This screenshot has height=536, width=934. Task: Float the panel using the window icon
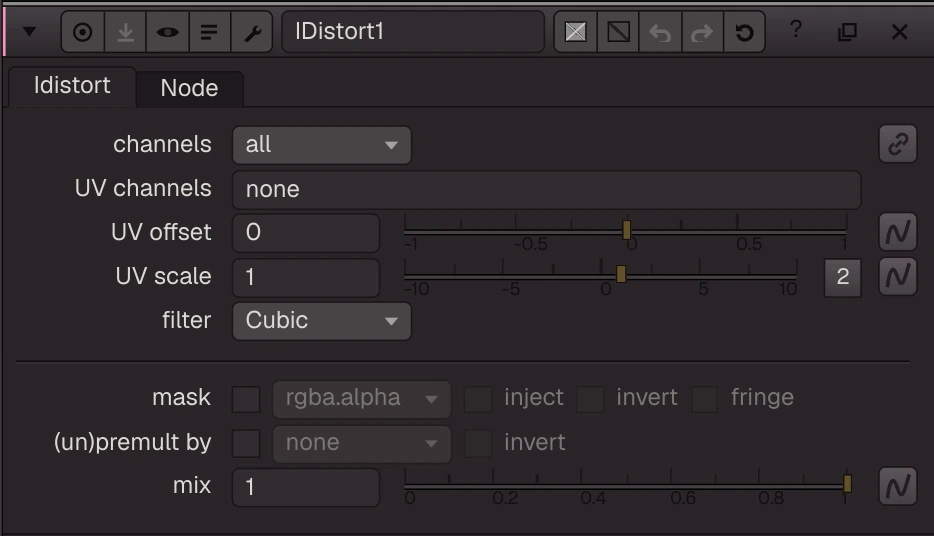coord(847,32)
